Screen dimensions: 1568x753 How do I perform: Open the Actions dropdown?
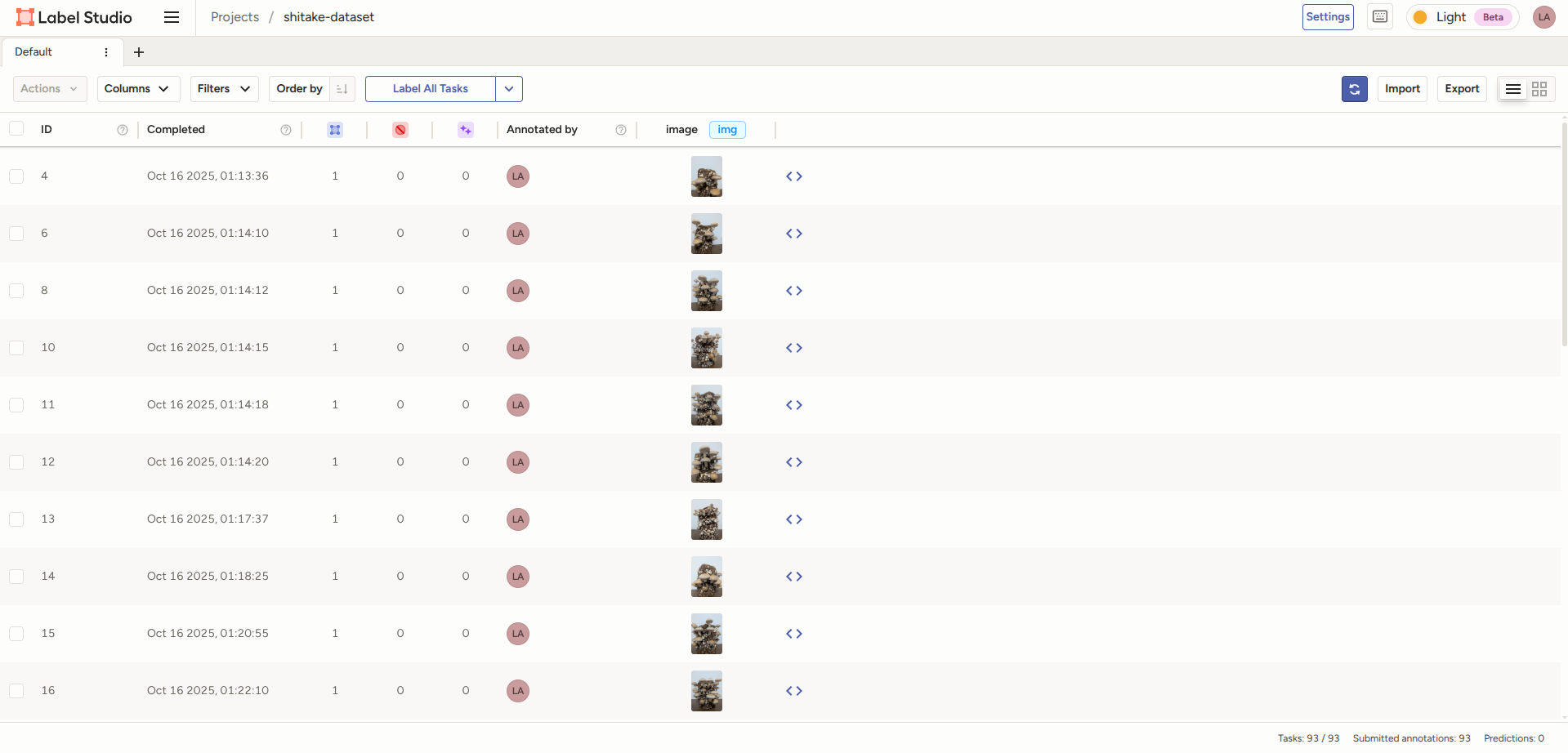point(50,89)
